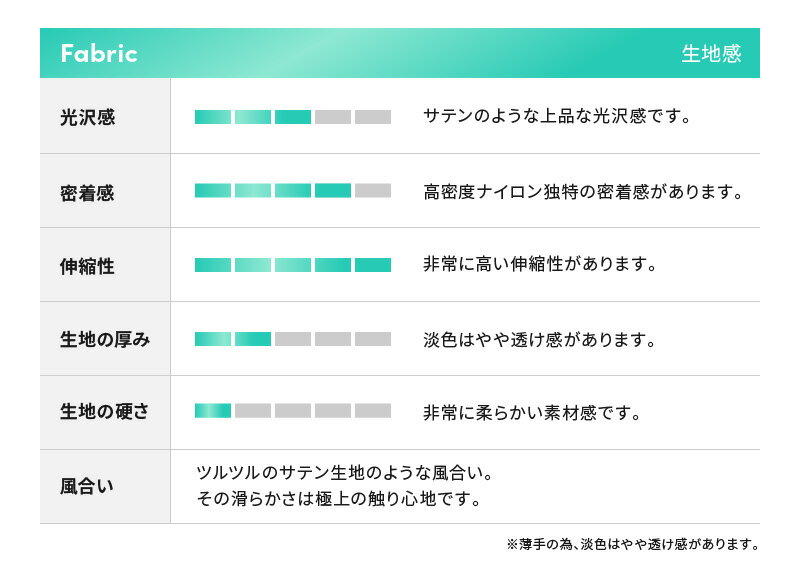Click the Fabric header title

click(x=99, y=54)
